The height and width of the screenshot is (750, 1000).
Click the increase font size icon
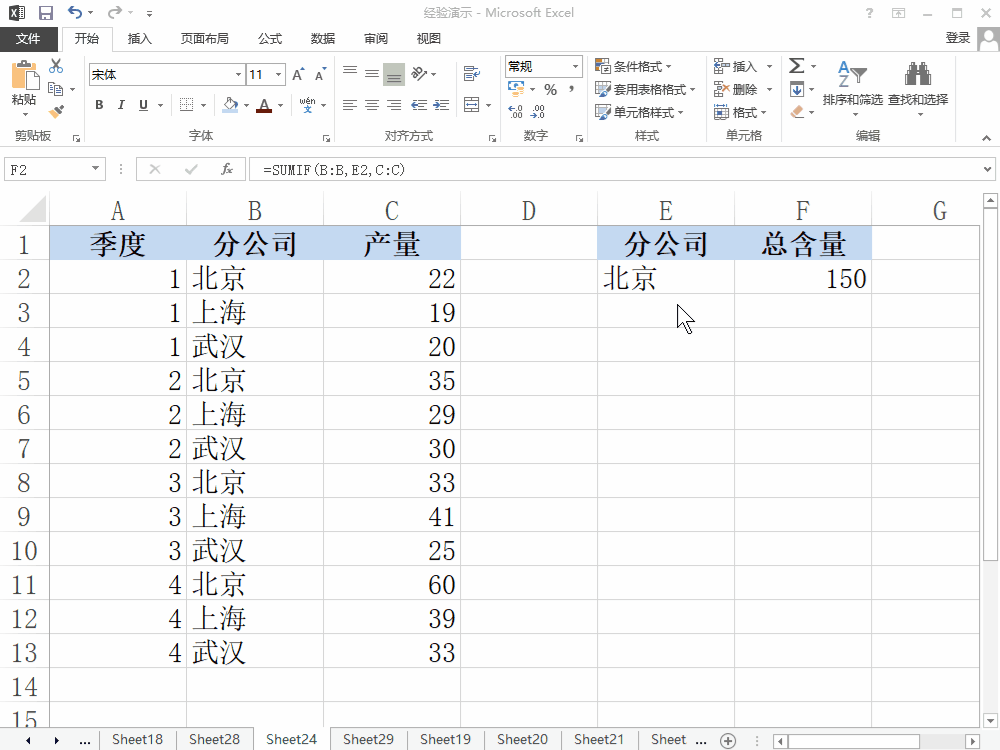299,75
